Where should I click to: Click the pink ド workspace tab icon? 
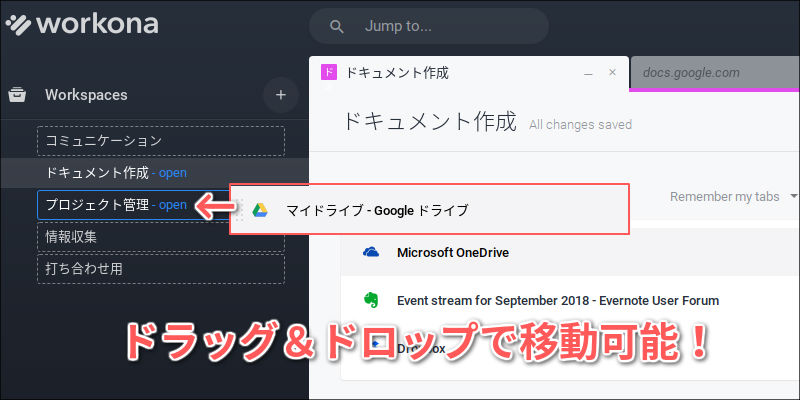pos(329,73)
